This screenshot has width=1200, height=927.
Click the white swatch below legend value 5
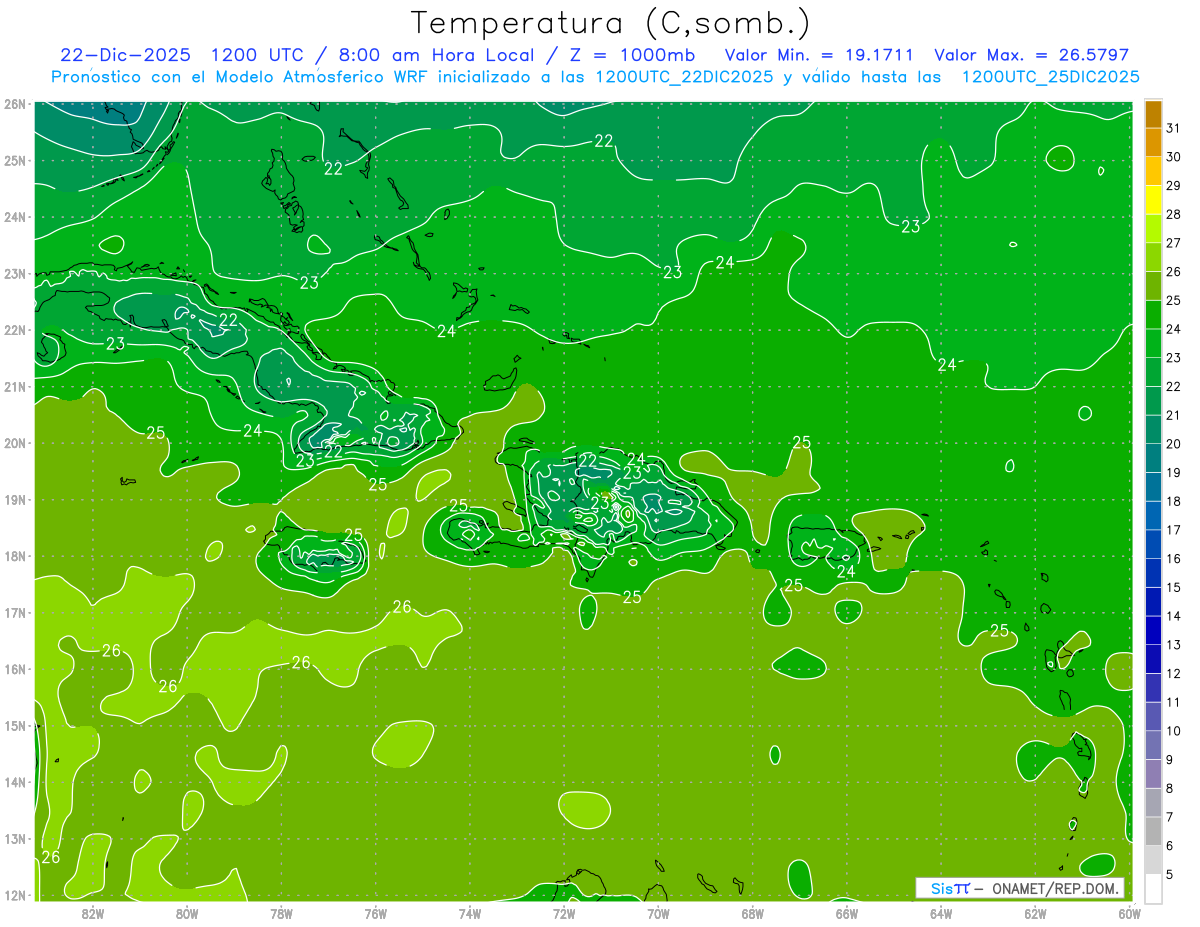click(1153, 888)
